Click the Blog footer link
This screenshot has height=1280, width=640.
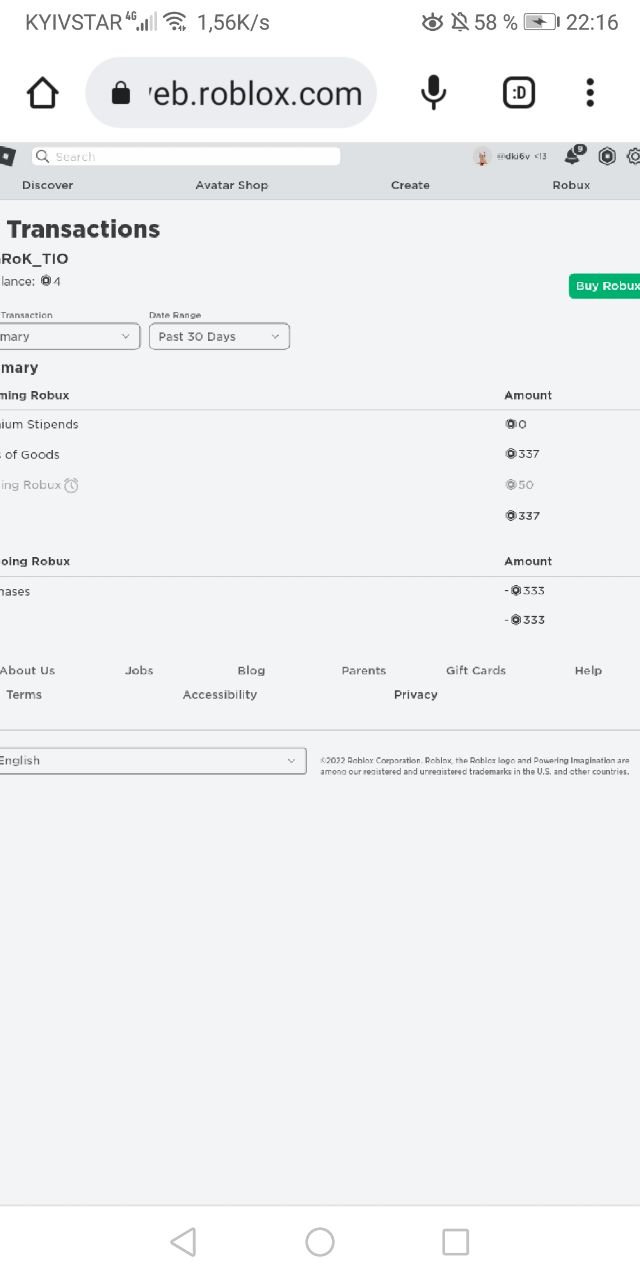click(251, 671)
